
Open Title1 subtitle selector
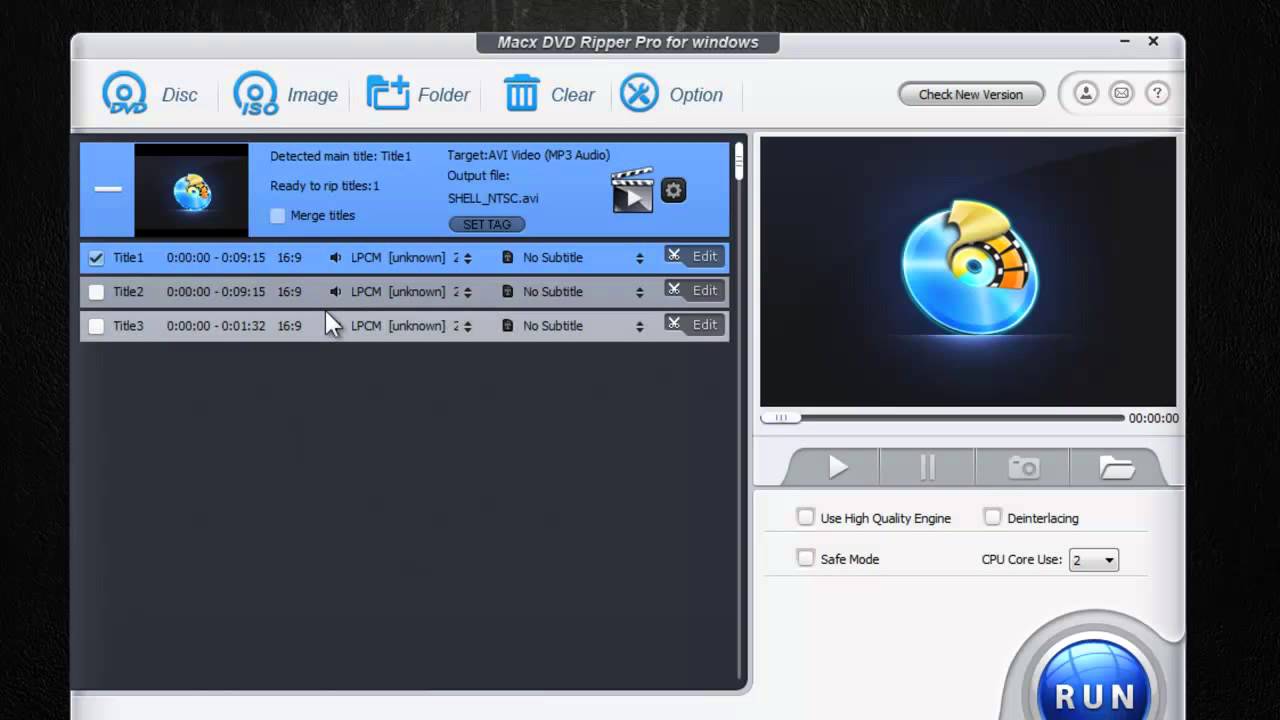click(x=639, y=258)
